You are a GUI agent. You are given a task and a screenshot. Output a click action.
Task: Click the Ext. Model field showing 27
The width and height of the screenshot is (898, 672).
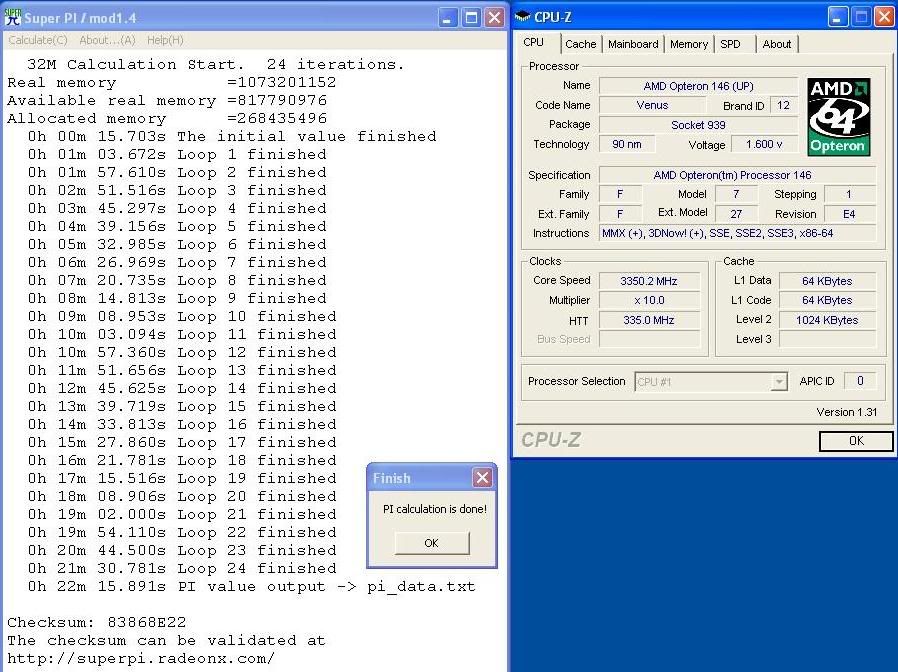pyautogui.click(x=736, y=214)
